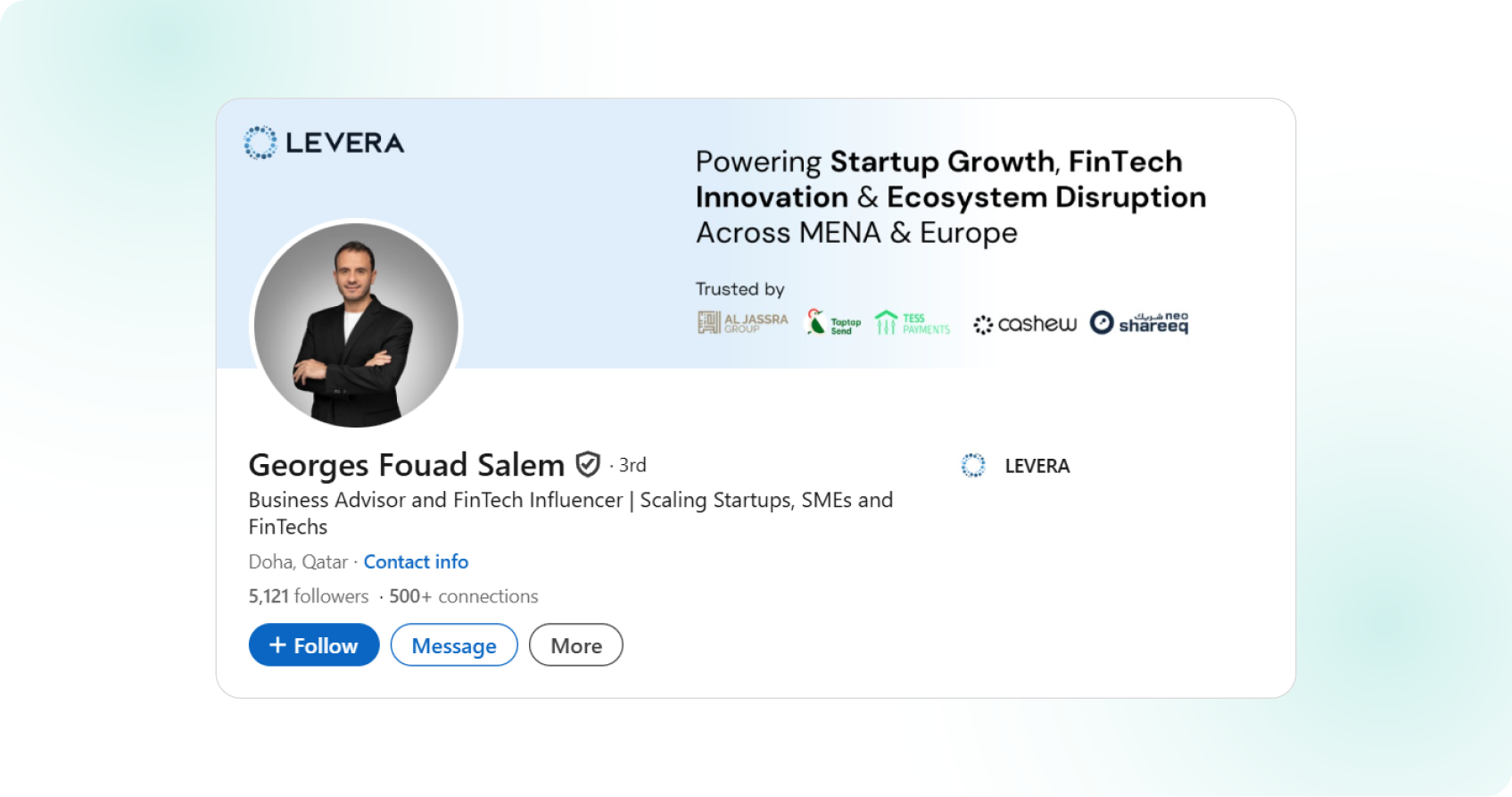Click the Levera logo in banner

[324, 143]
